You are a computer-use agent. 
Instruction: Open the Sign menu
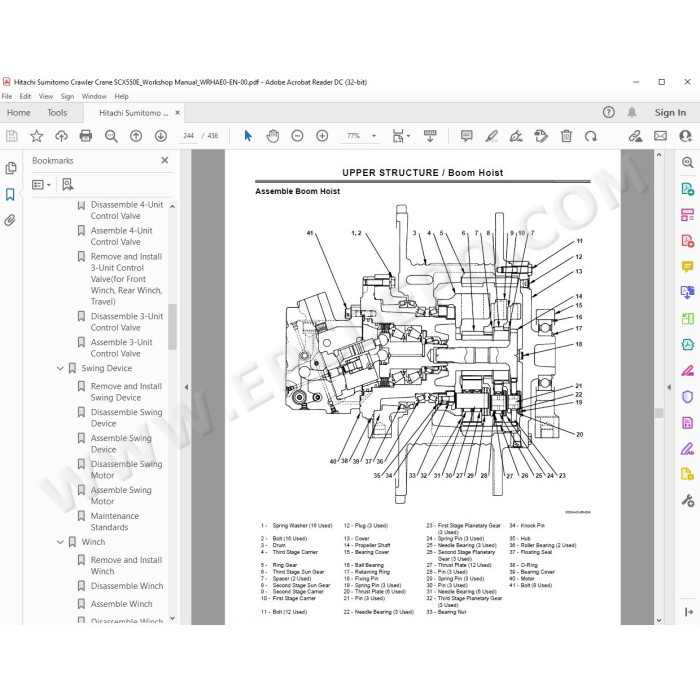67,96
